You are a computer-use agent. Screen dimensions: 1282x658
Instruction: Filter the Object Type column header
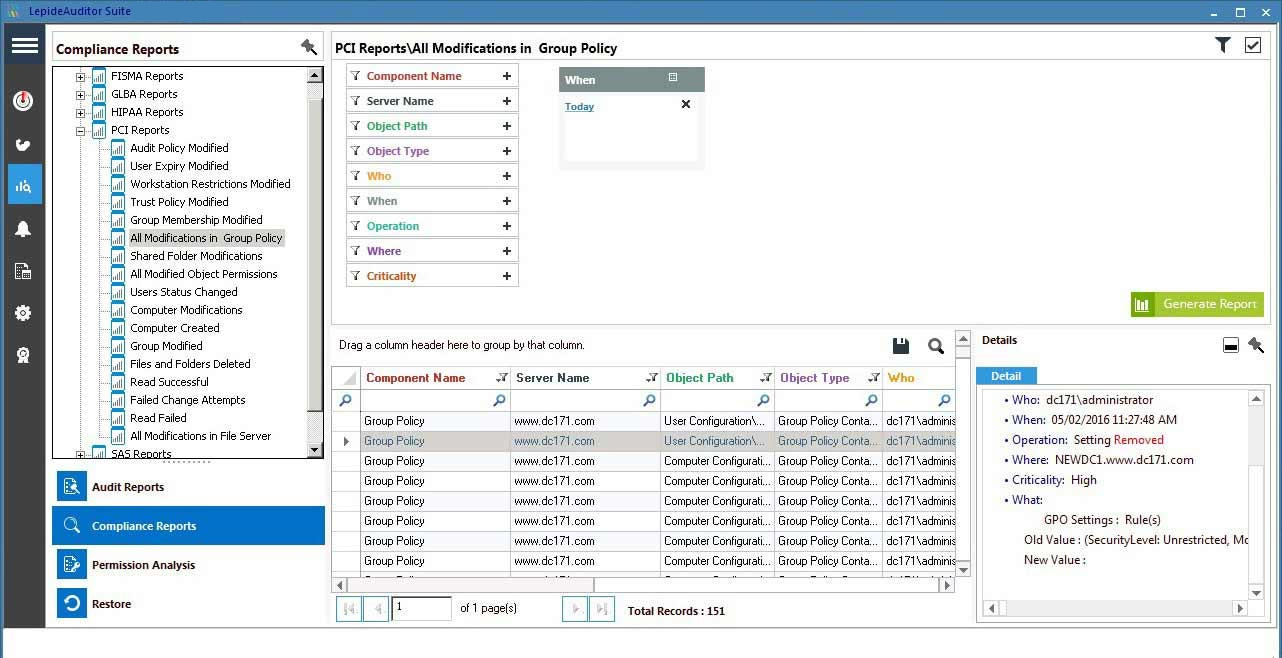point(874,378)
